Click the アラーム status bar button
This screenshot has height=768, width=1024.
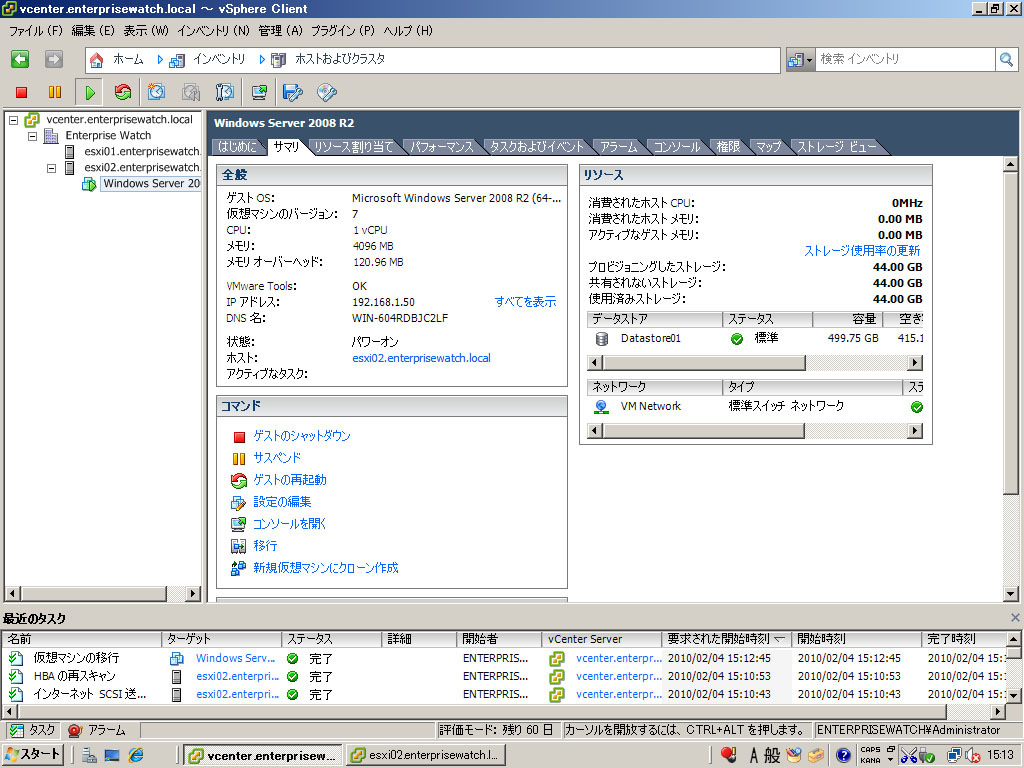tap(97, 730)
